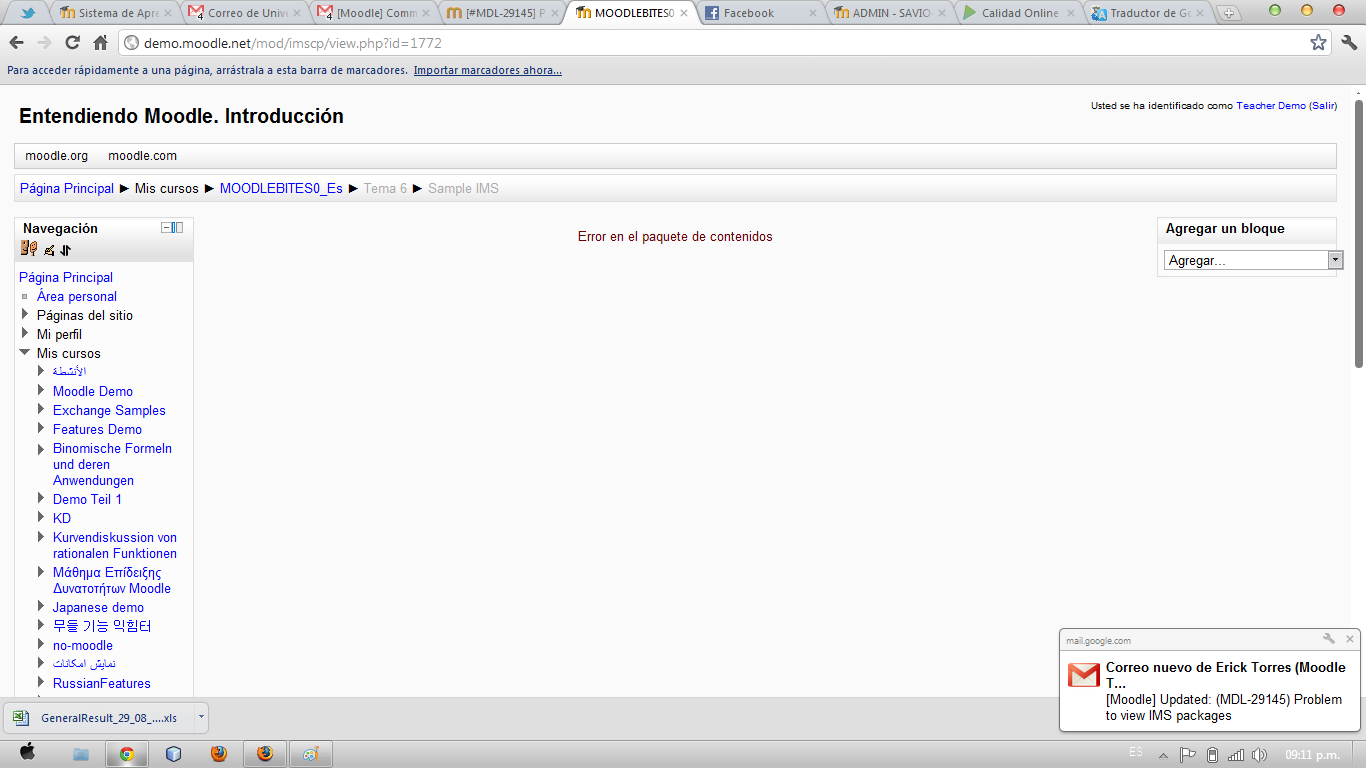Click the pencil edit icon in Navegación block
Viewport: 1366px width, 768px height.
[x=49, y=250]
